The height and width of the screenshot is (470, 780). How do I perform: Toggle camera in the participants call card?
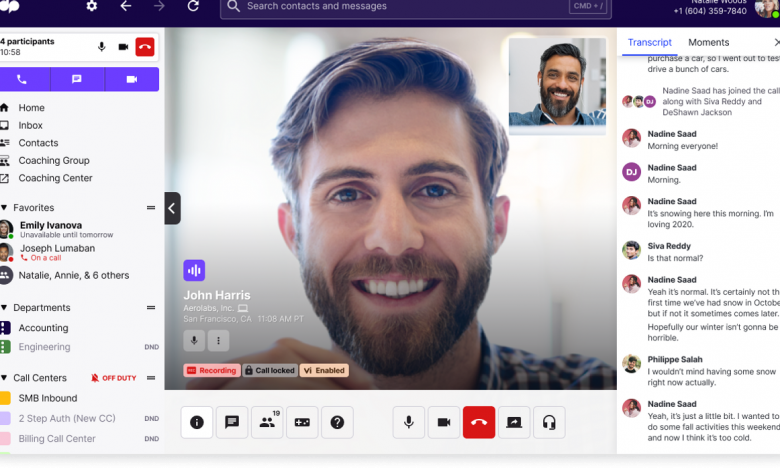(123, 47)
